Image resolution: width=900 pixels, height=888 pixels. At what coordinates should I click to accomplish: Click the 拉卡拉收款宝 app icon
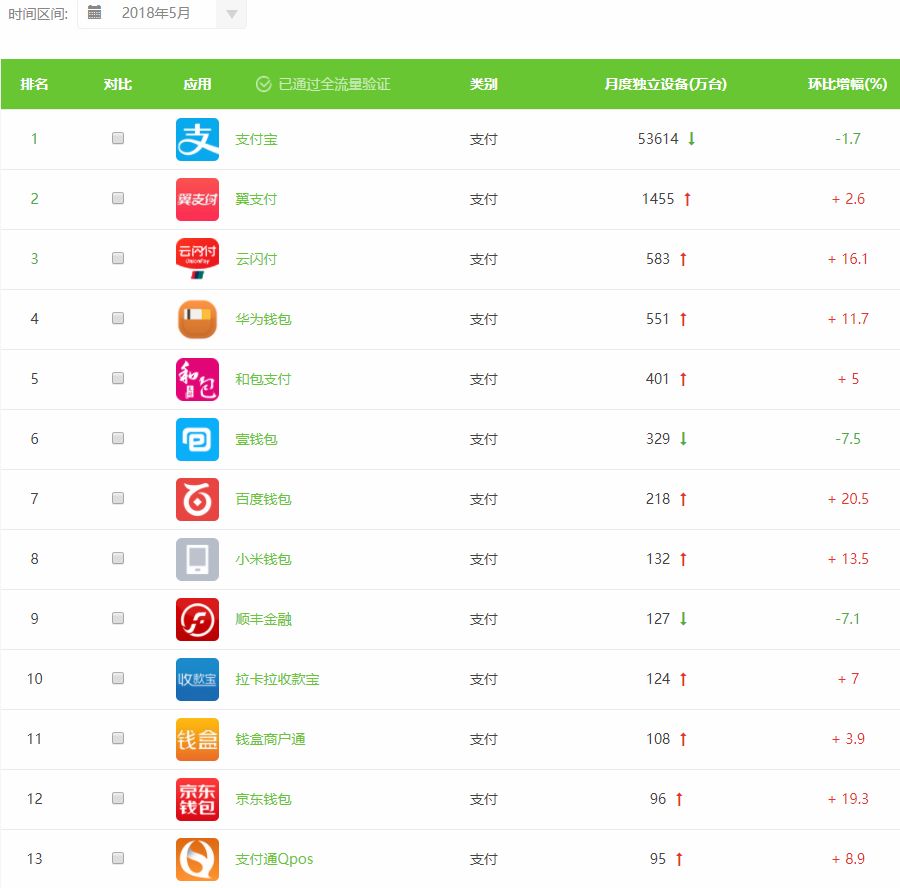tap(197, 679)
